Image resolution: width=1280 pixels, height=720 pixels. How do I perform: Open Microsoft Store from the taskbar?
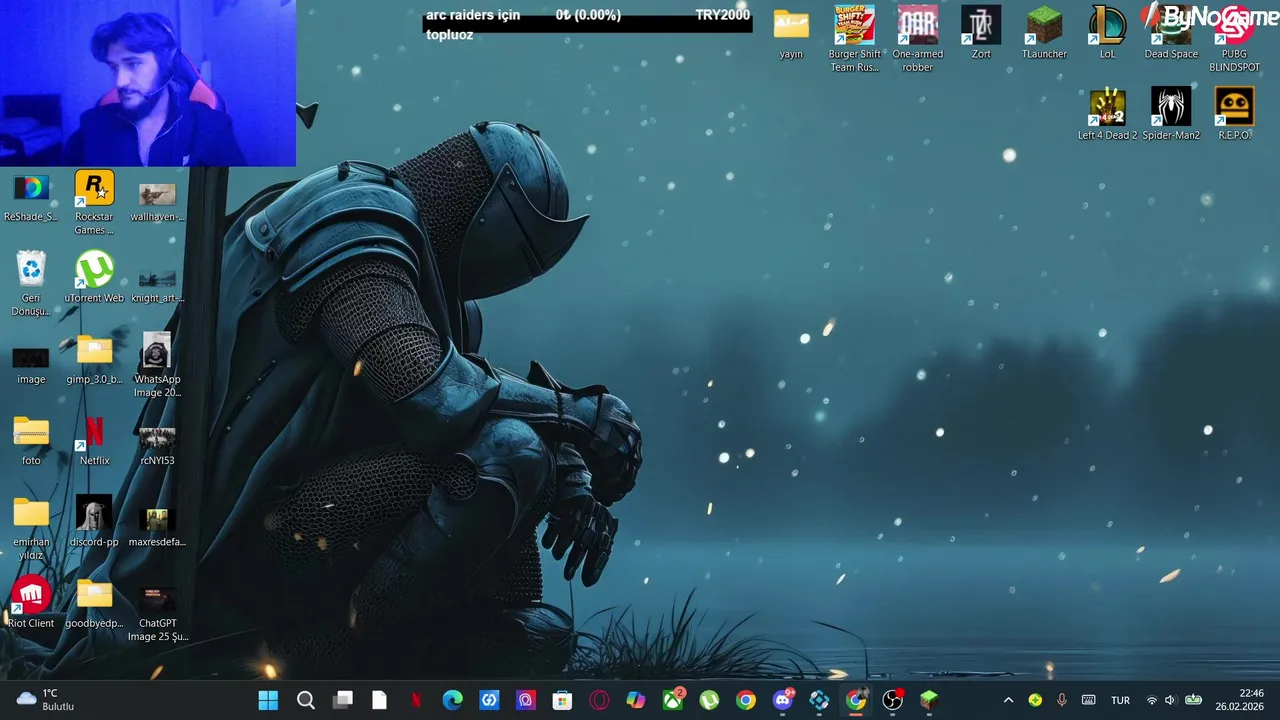(x=563, y=700)
